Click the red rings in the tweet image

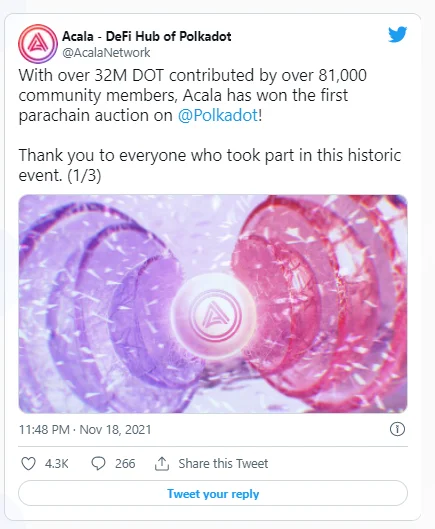321,304
